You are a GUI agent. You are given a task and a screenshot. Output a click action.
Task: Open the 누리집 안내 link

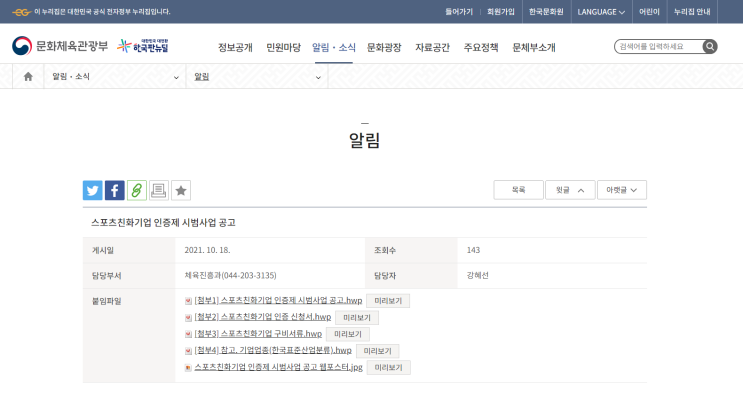(x=692, y=12)
